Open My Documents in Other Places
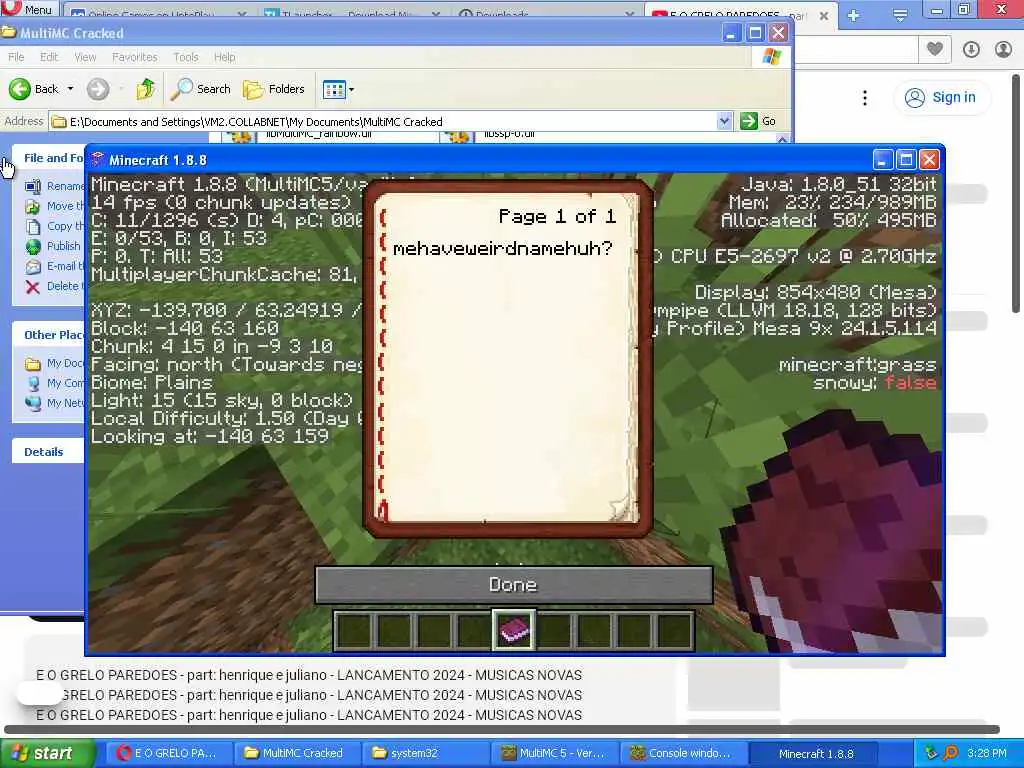Screen dimensions: 1024x768 [55, 363]
